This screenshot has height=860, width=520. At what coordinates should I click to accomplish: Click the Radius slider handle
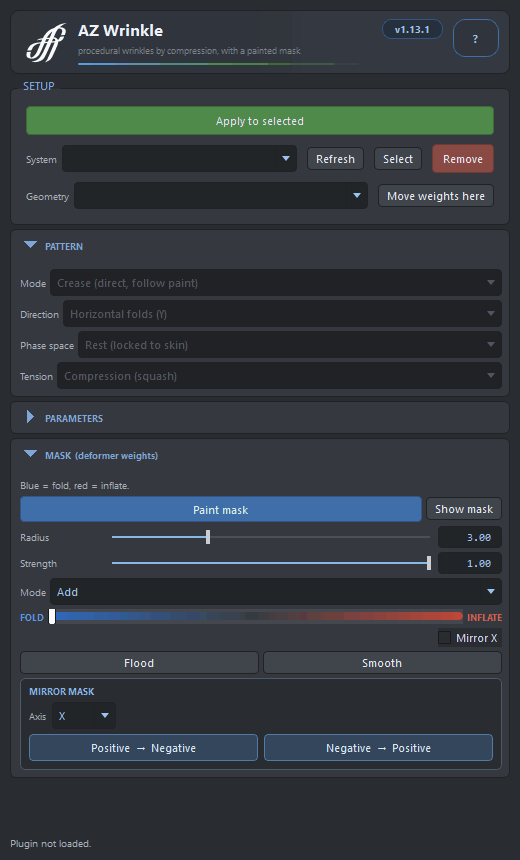pyautogui.click(x=208, y=537)
